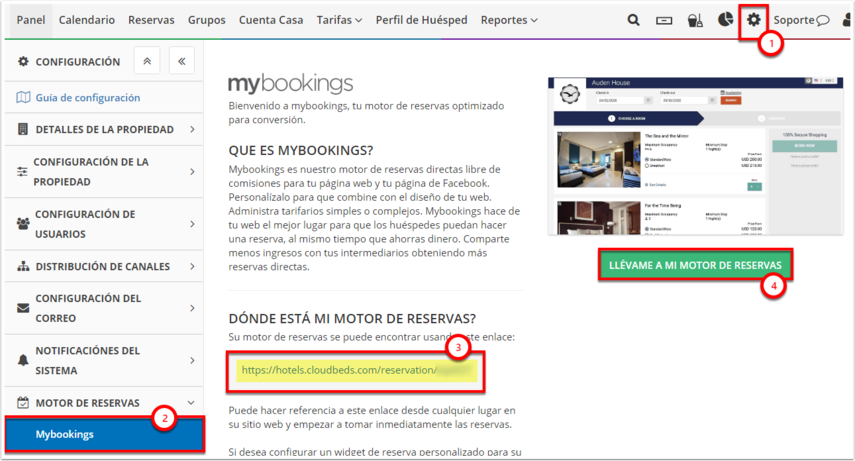Click Llévame a mi motor de reservas button
Image resolution: width=855 pixels, height=461 pixels.
[x=695, y=265]
